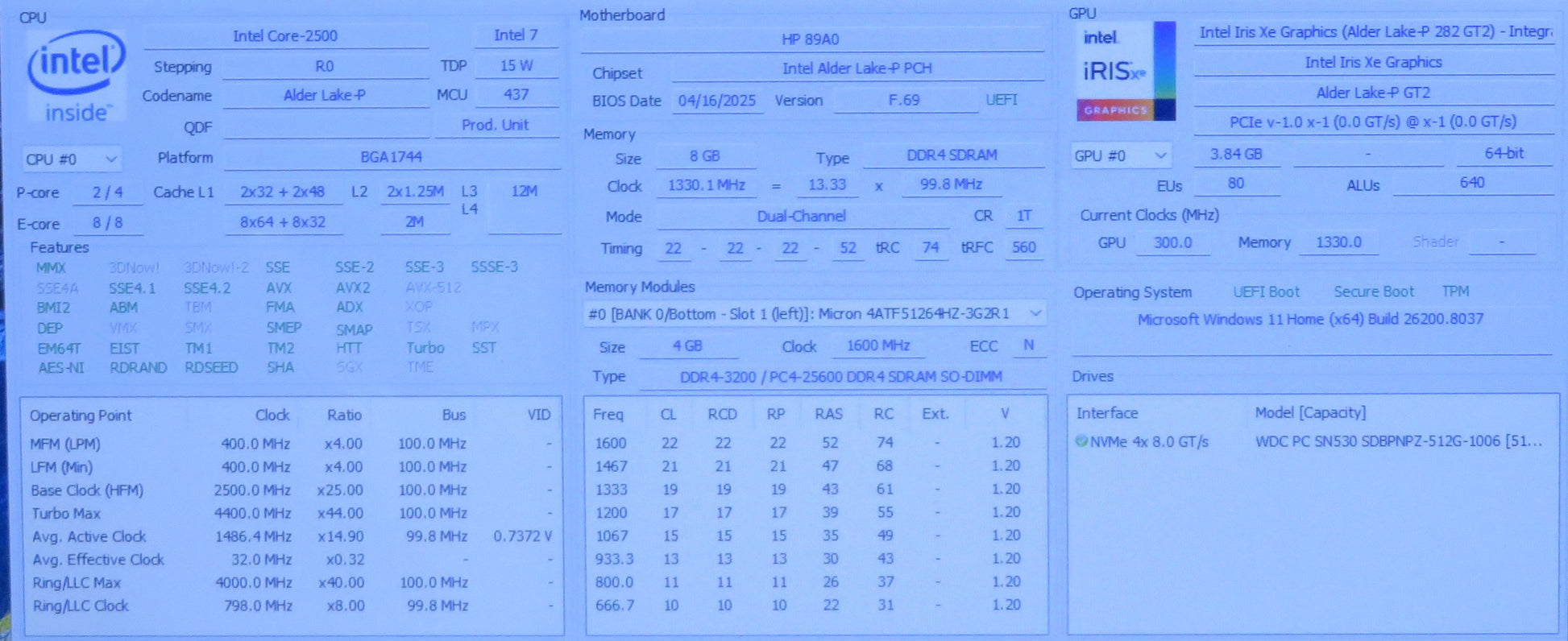
Task: Click the Intel inside CPU logo
Action: [76, 77]
